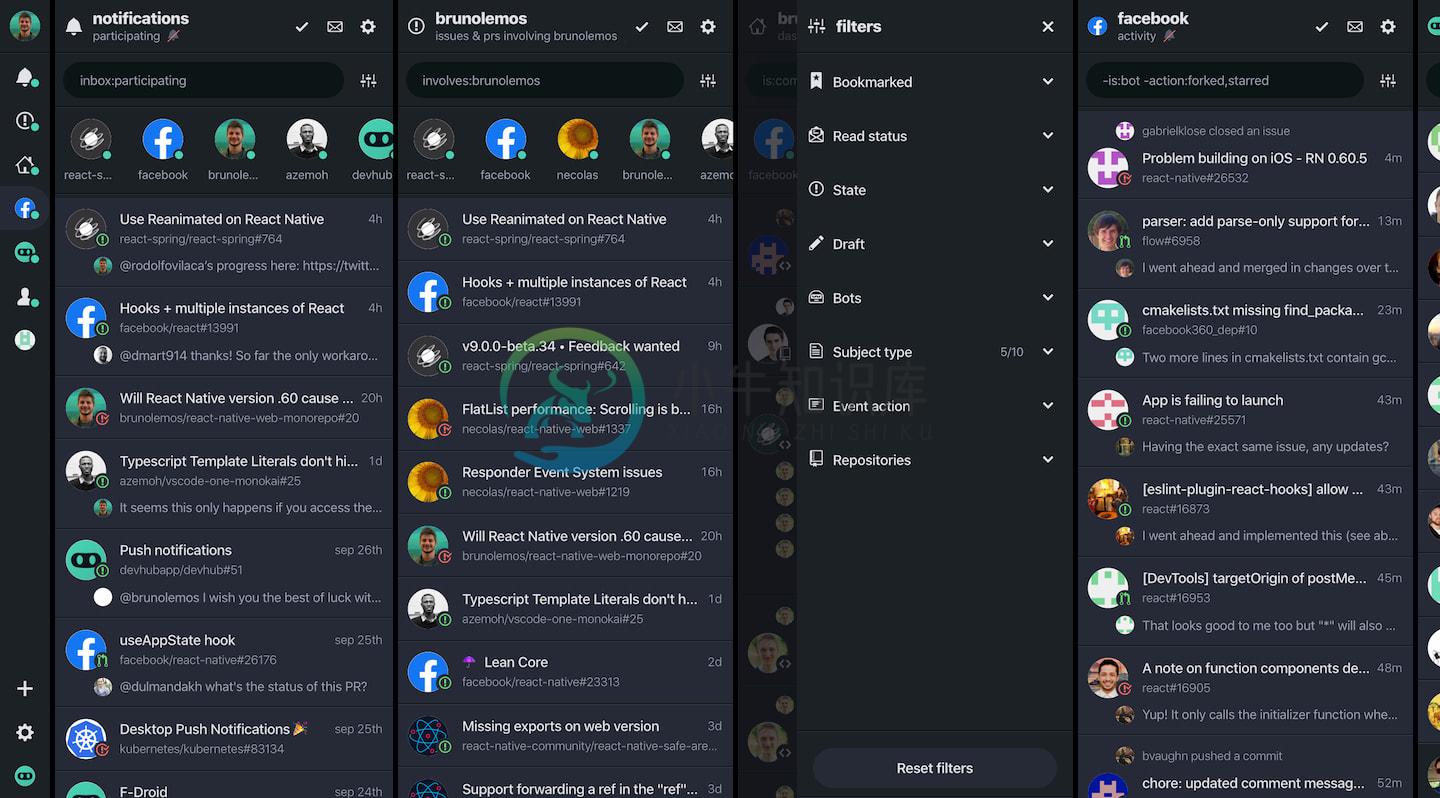Click the notifications column title
1440x798 pixels.
pyautogui.click(x=140, y=18)
